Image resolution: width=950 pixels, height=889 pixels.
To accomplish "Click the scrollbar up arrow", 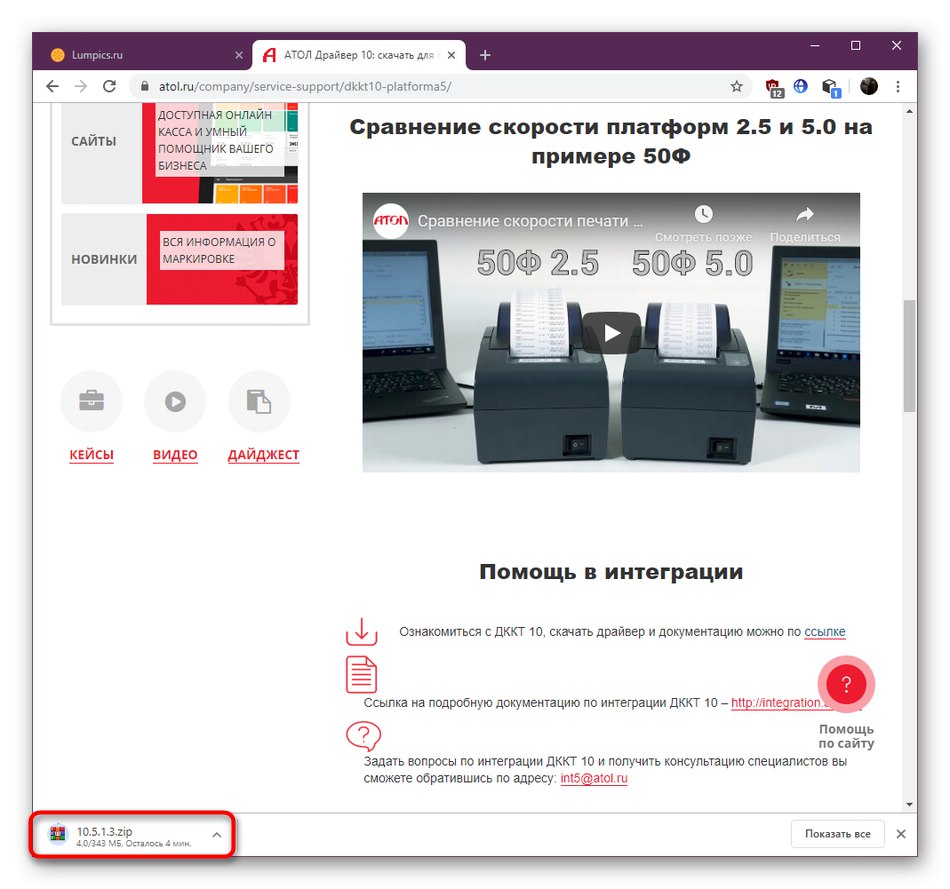I will coord(909,112).
